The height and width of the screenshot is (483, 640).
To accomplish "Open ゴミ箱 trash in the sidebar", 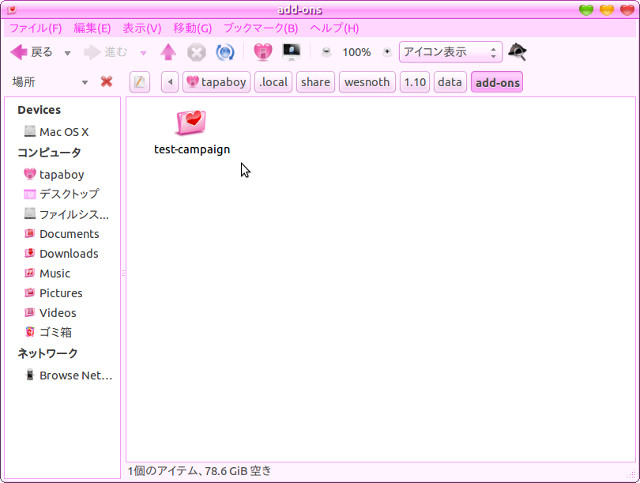I will [48, 332].
